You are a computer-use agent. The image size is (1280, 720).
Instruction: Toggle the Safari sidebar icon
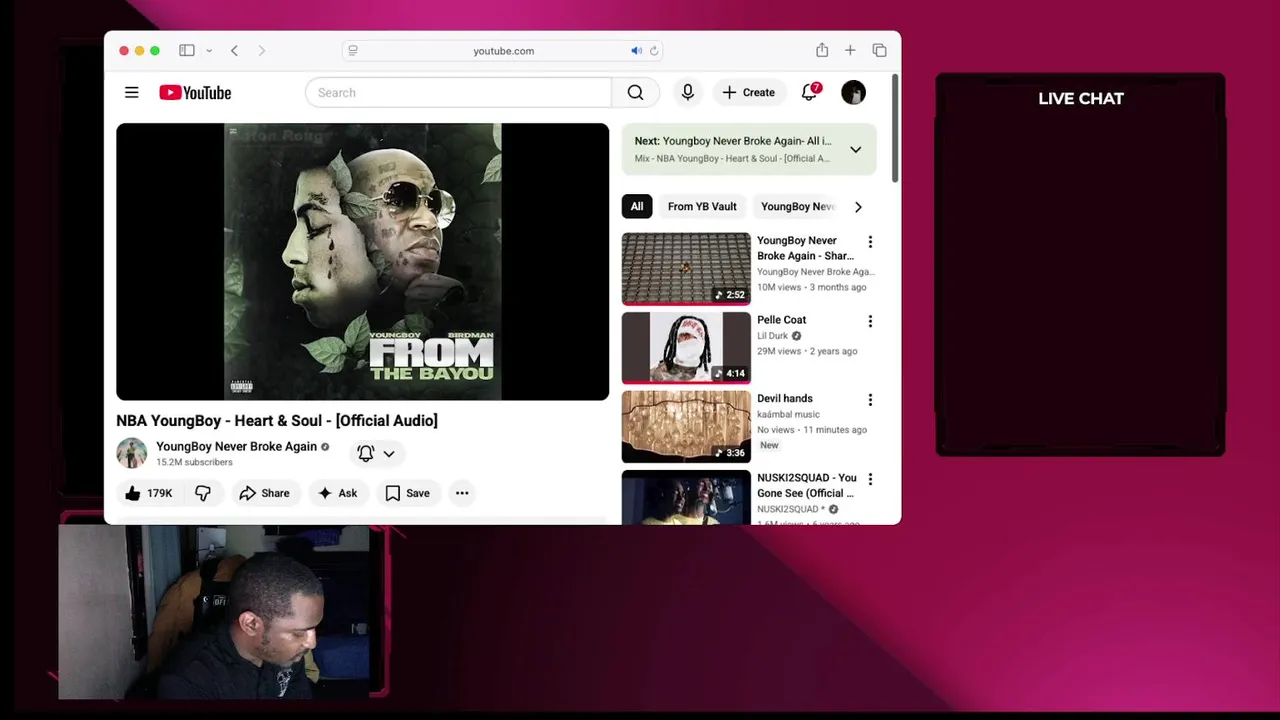[x=187, y=50]
